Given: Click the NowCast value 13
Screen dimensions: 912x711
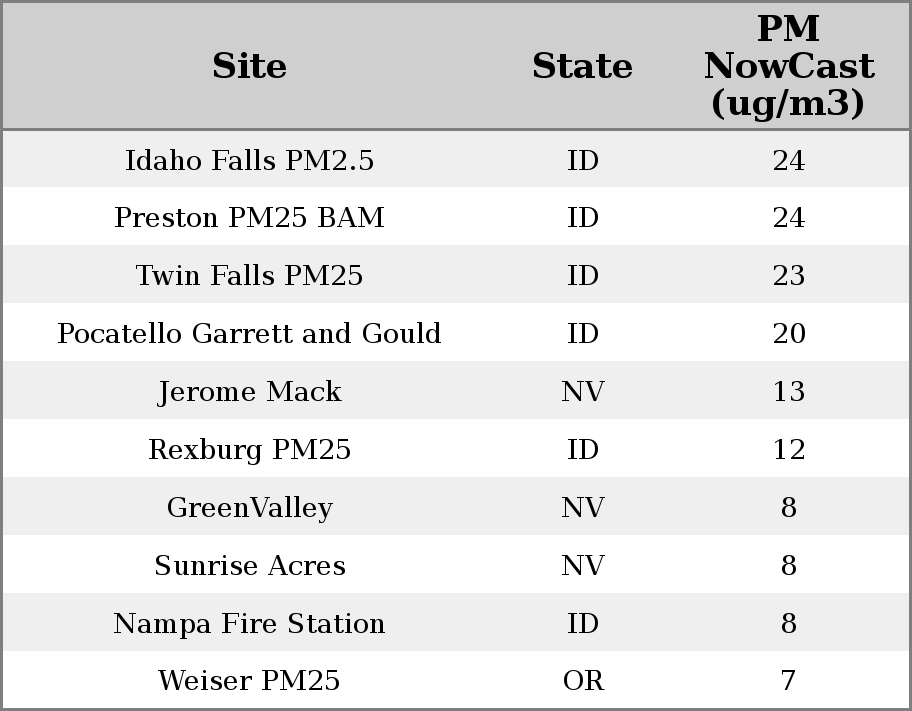Looking at the screenshot, I should (x=789, y=391).
